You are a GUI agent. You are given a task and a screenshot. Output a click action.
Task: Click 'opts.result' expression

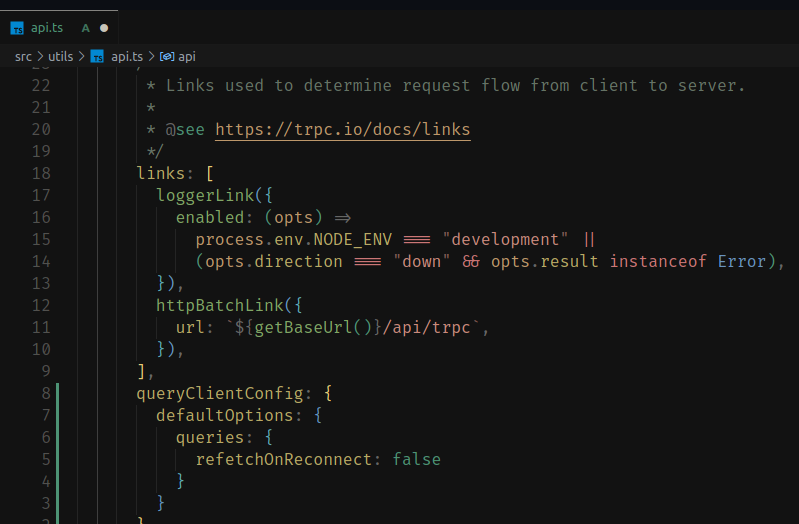544,261
